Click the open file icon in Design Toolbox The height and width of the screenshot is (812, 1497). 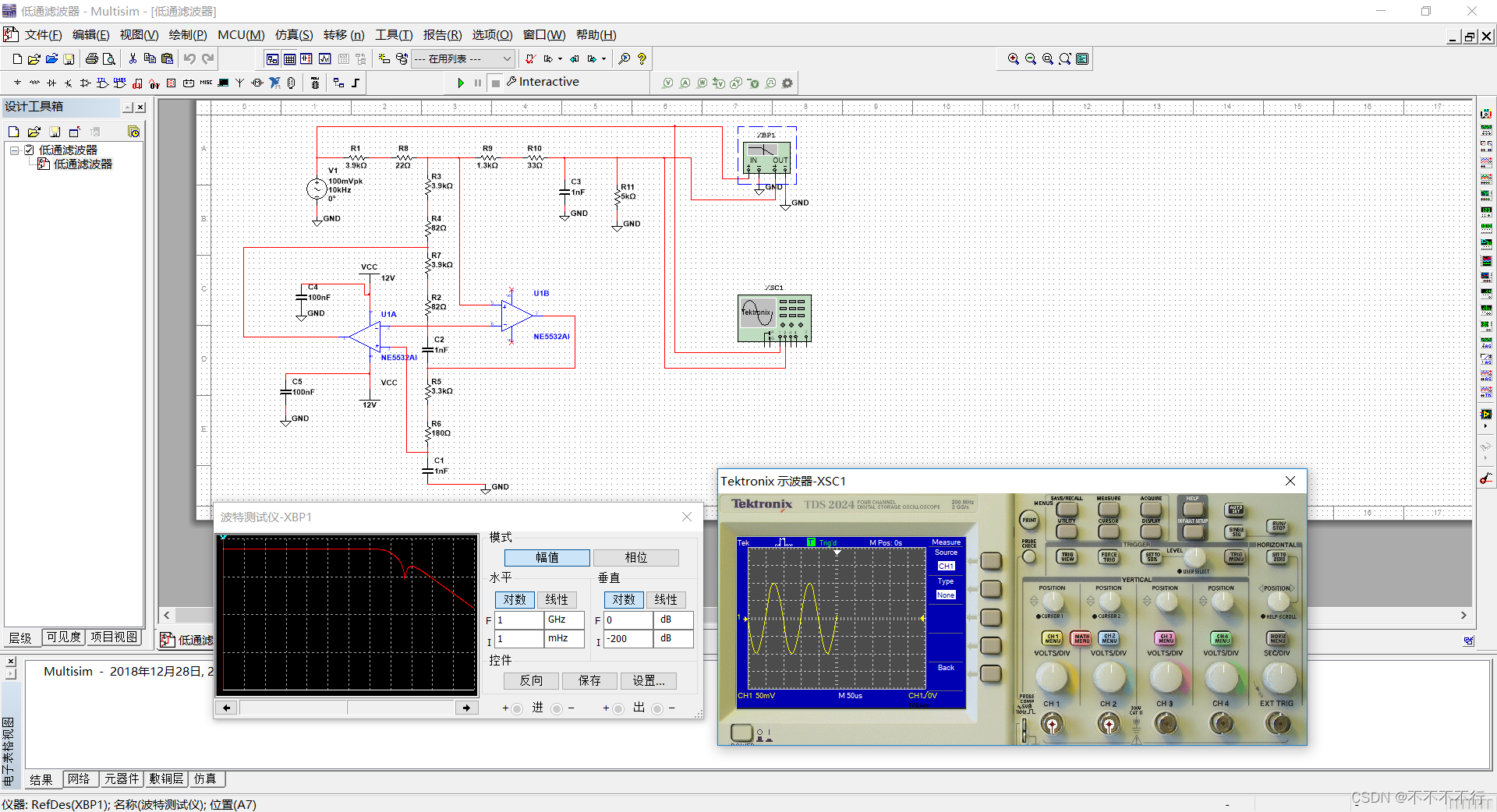[34, 132]
